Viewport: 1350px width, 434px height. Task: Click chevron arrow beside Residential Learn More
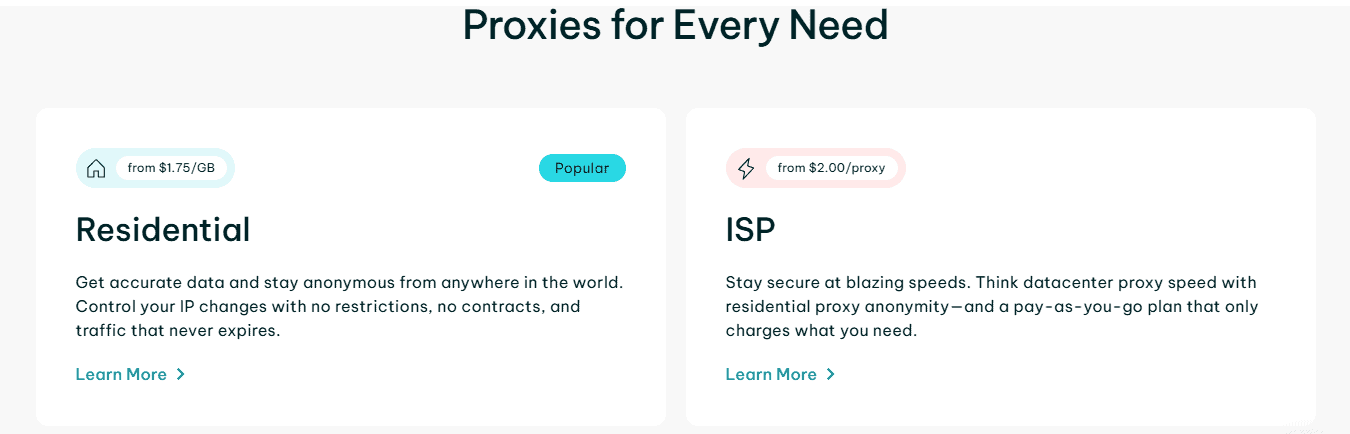[x=180, y=374]
